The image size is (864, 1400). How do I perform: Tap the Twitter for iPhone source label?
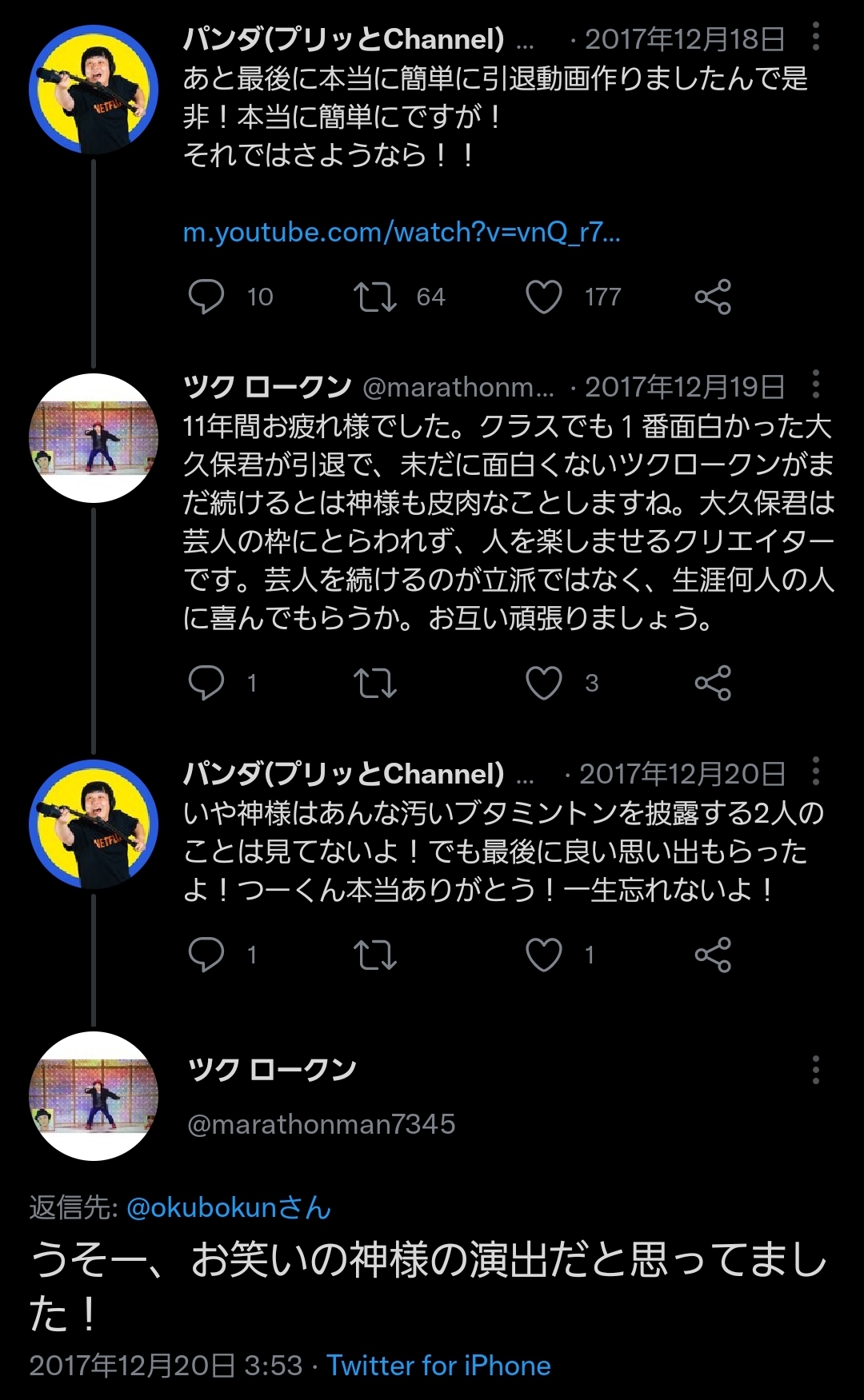[x=438, y=1366]
